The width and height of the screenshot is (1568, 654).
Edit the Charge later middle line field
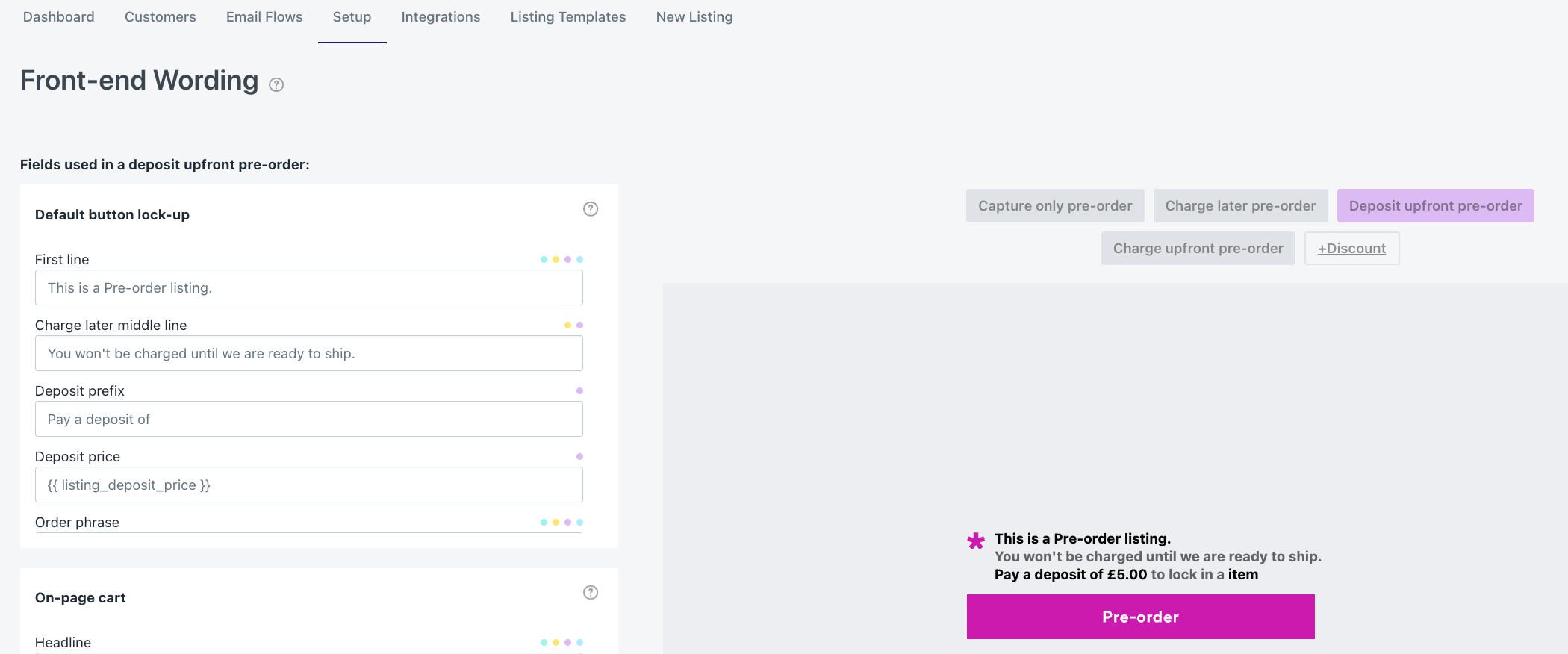(308, 354)
